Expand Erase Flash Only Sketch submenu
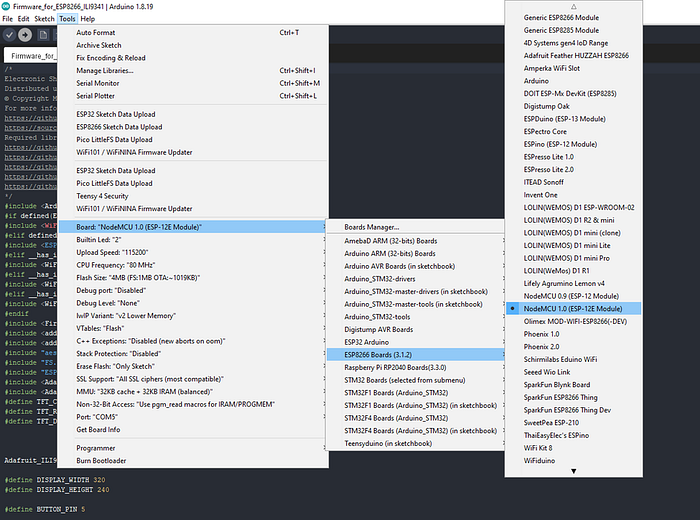The height and width of the screenshot is (520, 700). click(193, 366)
